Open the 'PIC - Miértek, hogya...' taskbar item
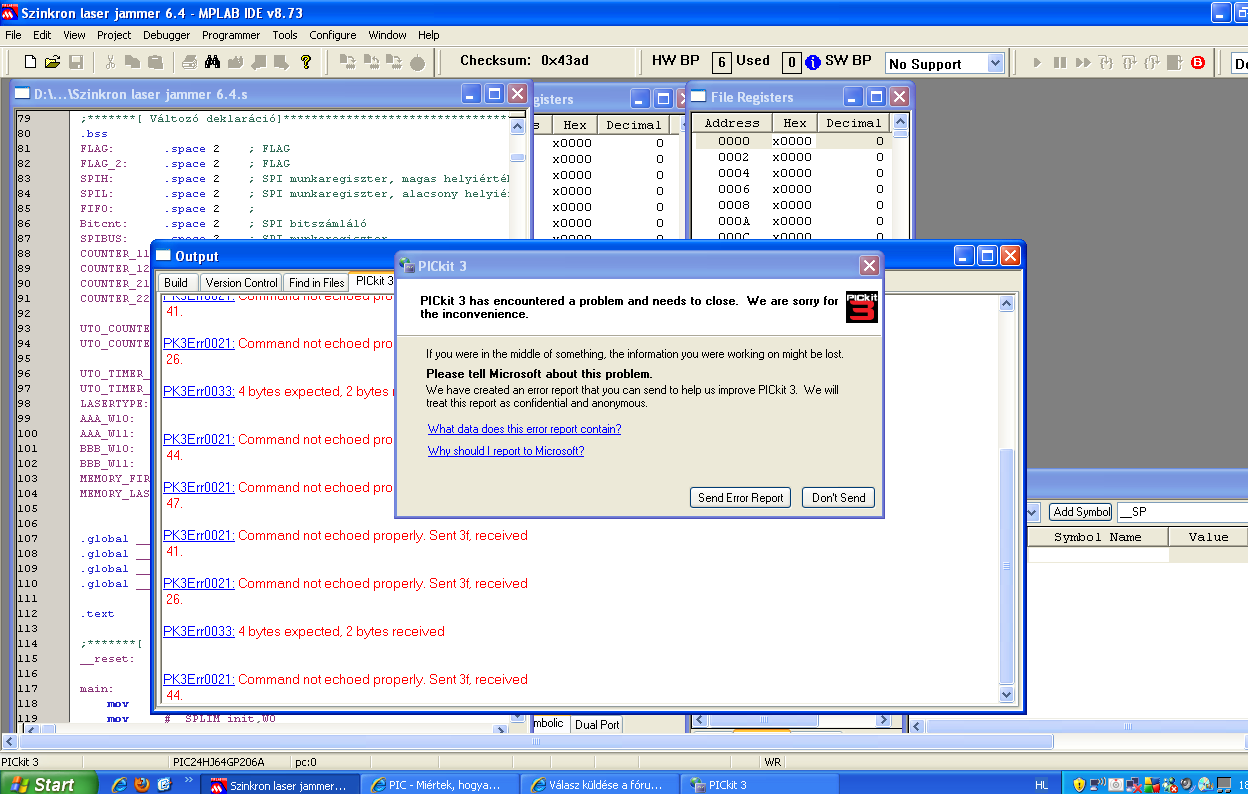1248x794 pixels. 440,785
